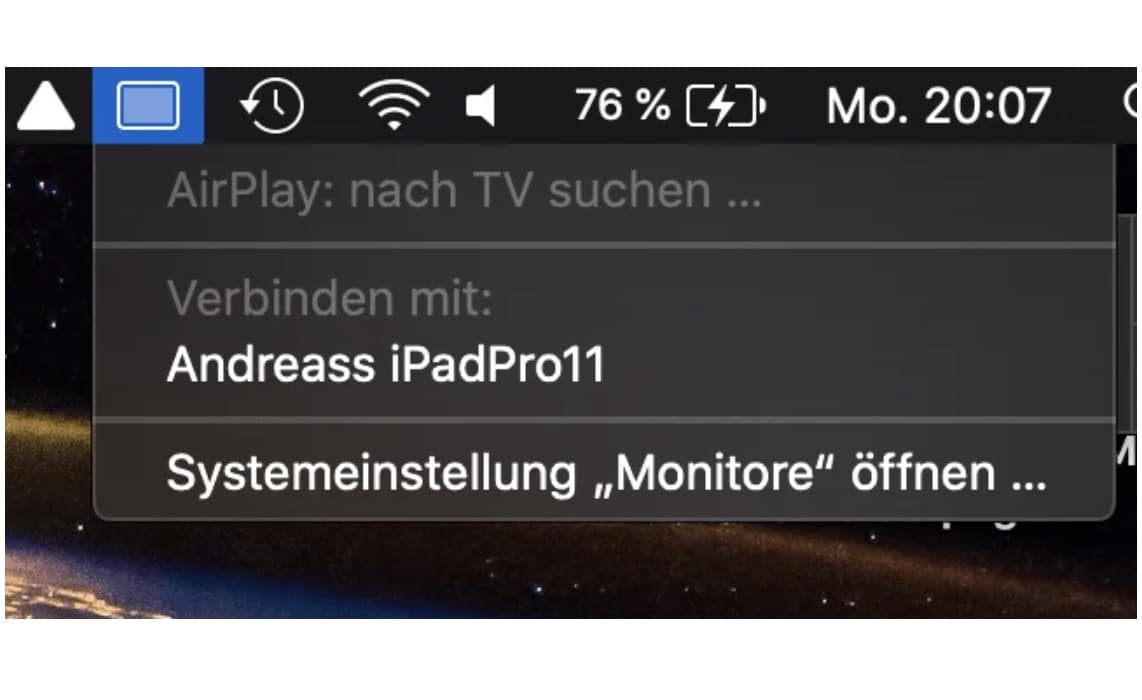Click the iPadPro11 device name text
This screenshot has width=1142, height=700.
pos(497,363)
